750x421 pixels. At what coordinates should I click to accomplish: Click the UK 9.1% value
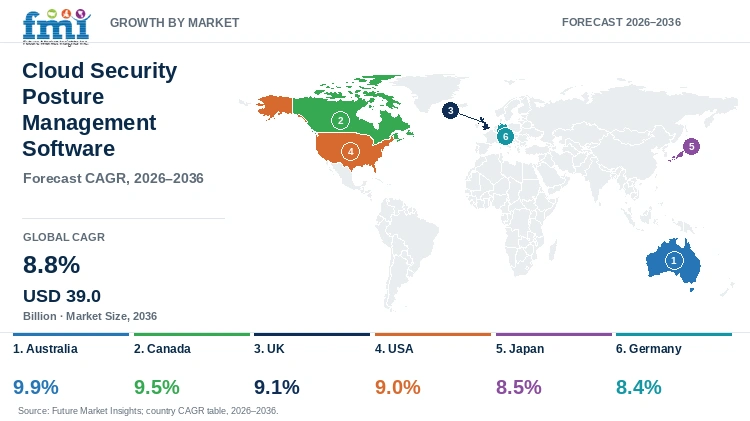tap(276, 387)
